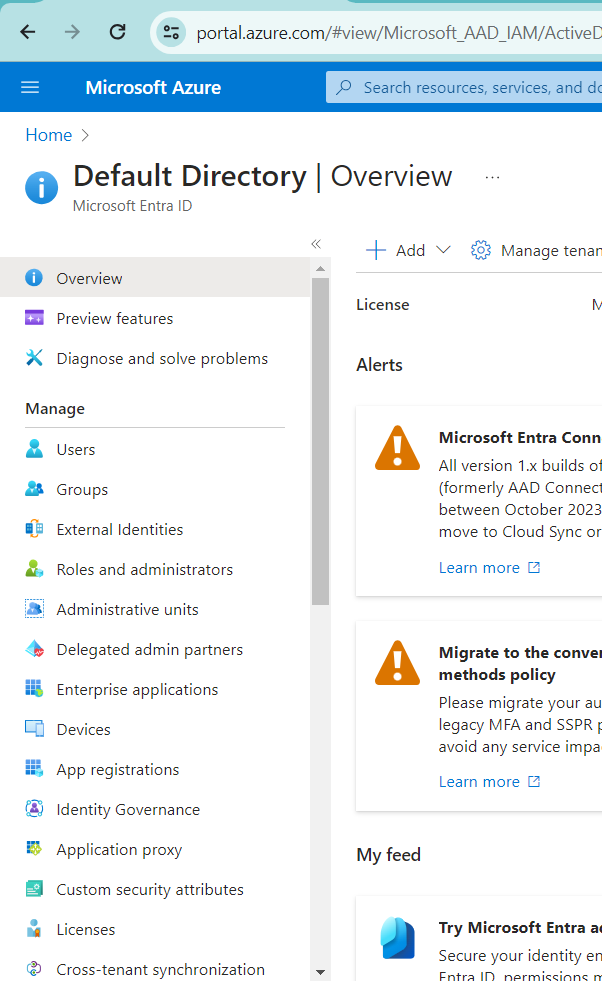Collapse the sidebar with the double chevron
The width and height of the screenshot is (602, 981).
(316, 244)
